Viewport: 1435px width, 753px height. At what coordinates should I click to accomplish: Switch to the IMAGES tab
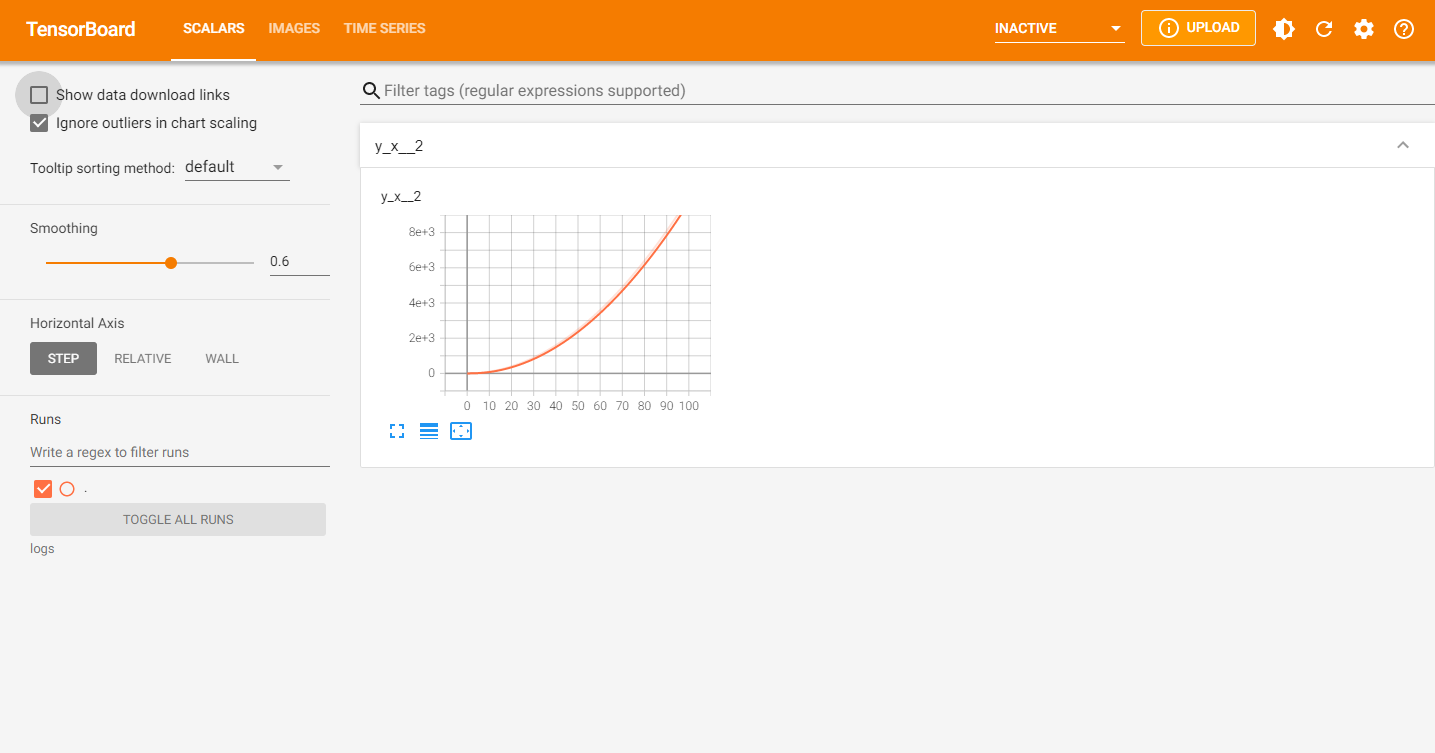click(x=294, y=29)
